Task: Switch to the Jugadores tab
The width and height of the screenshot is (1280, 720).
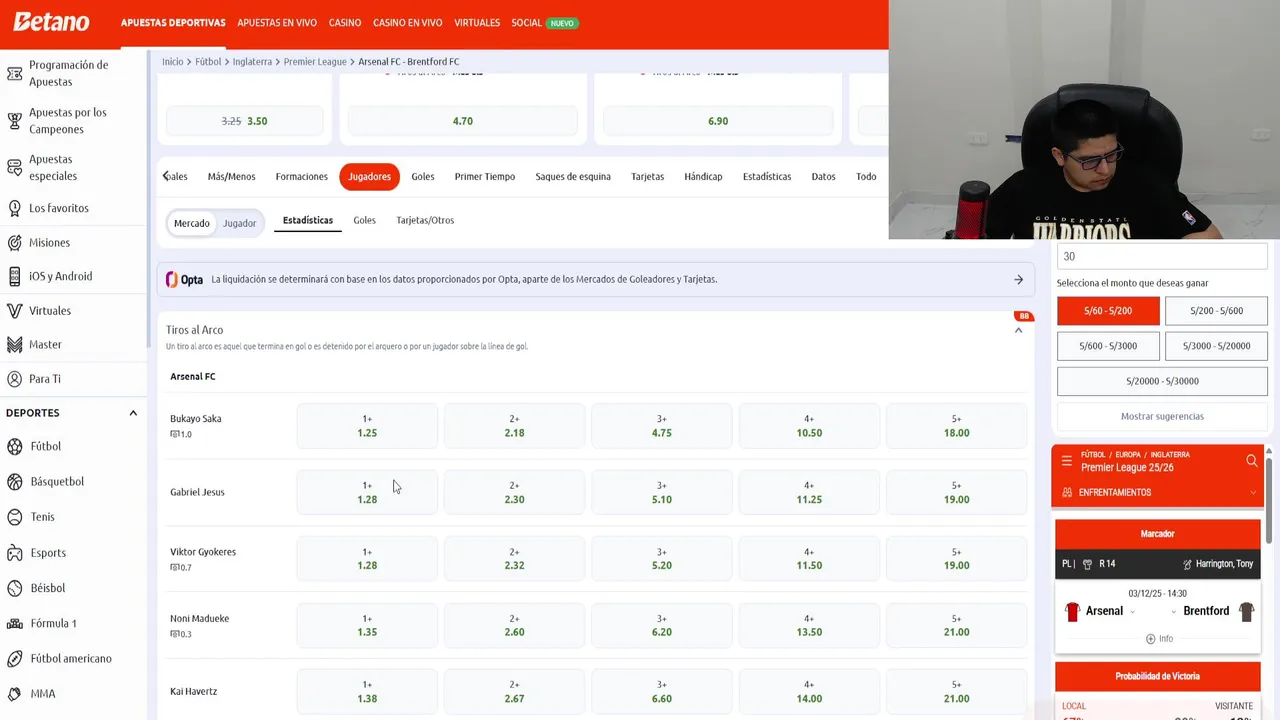Action: (x=369, y=177)
